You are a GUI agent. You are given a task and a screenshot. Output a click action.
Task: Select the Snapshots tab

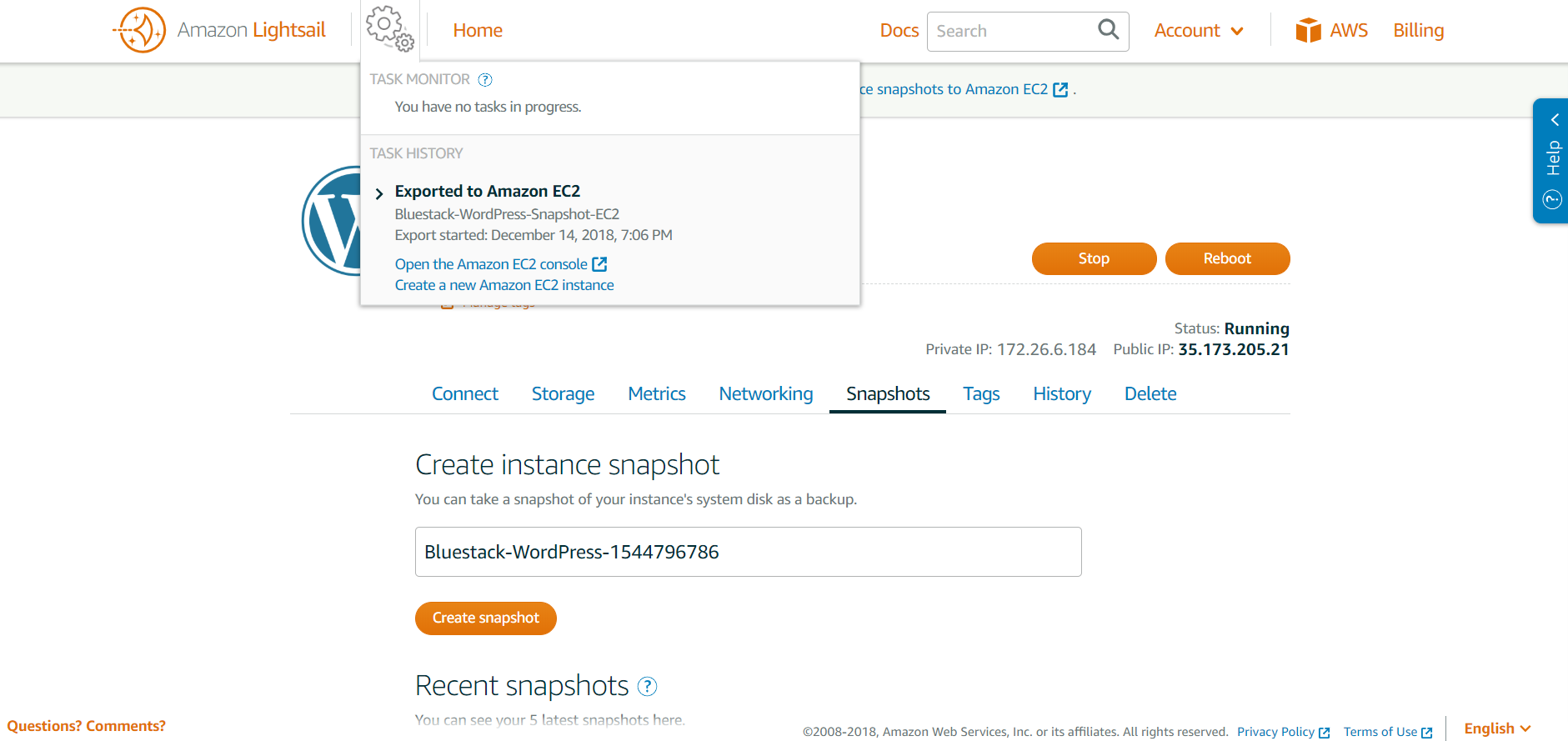tap(888, 393)
